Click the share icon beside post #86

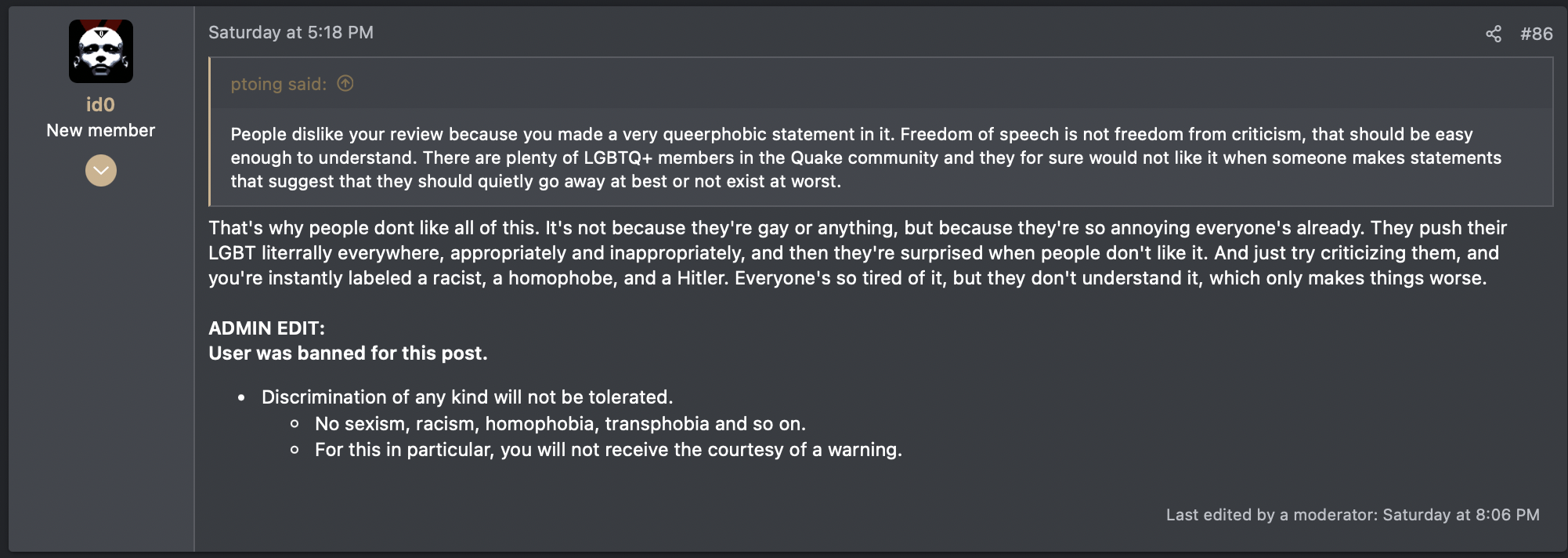click(1494, 34)
